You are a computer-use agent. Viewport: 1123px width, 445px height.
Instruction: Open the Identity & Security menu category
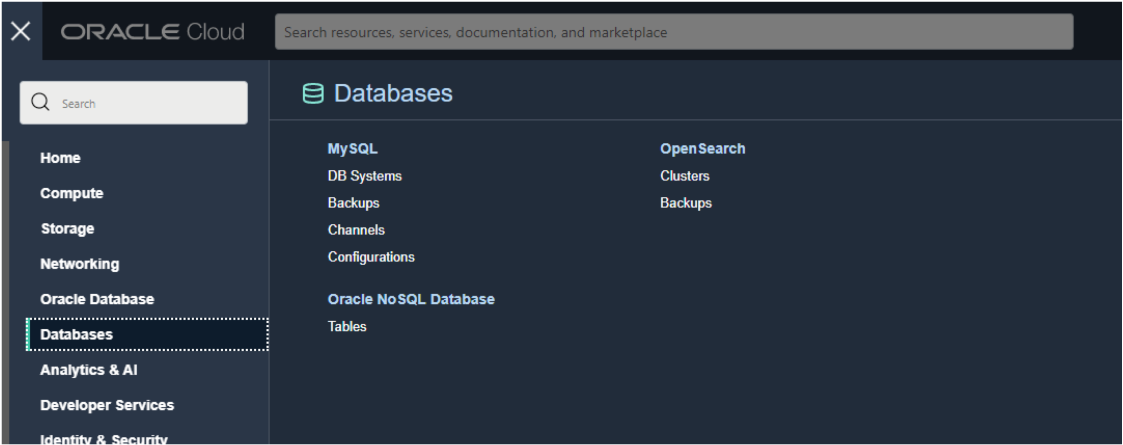click(x=104, y=439)
